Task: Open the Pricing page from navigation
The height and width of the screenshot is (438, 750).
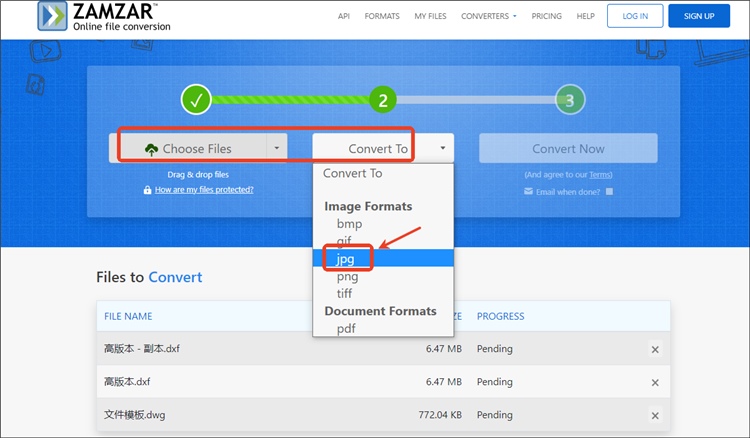Action: pos(546,17)
